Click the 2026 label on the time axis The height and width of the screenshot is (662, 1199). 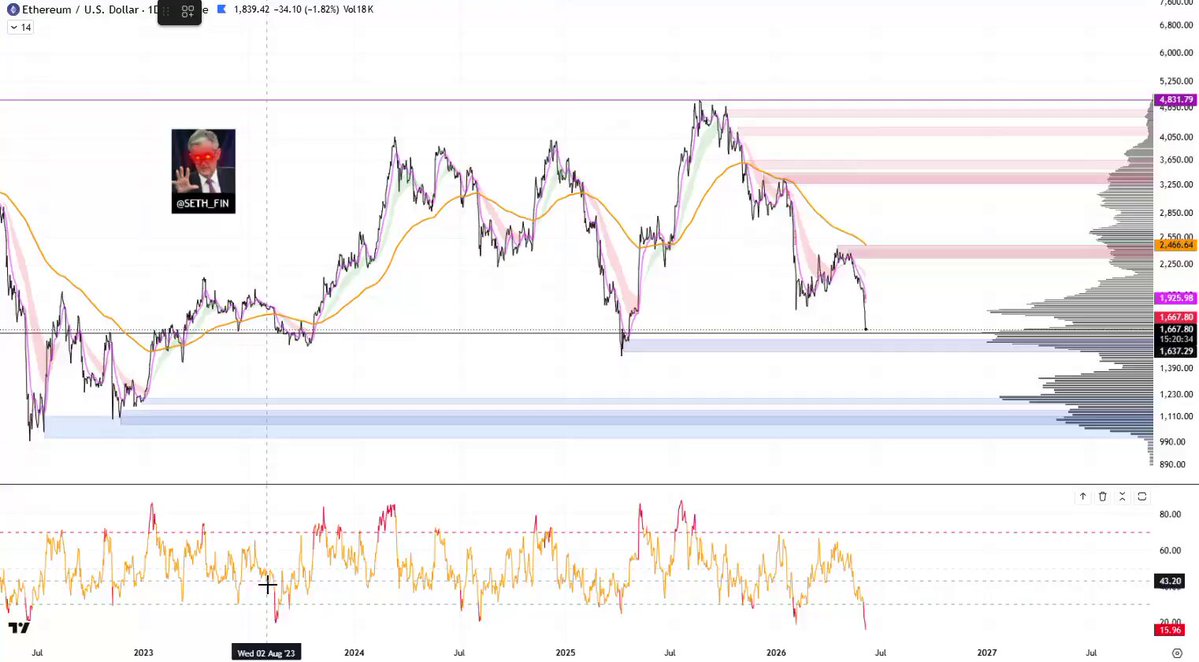pyautogui.click(x=776, y=653)
